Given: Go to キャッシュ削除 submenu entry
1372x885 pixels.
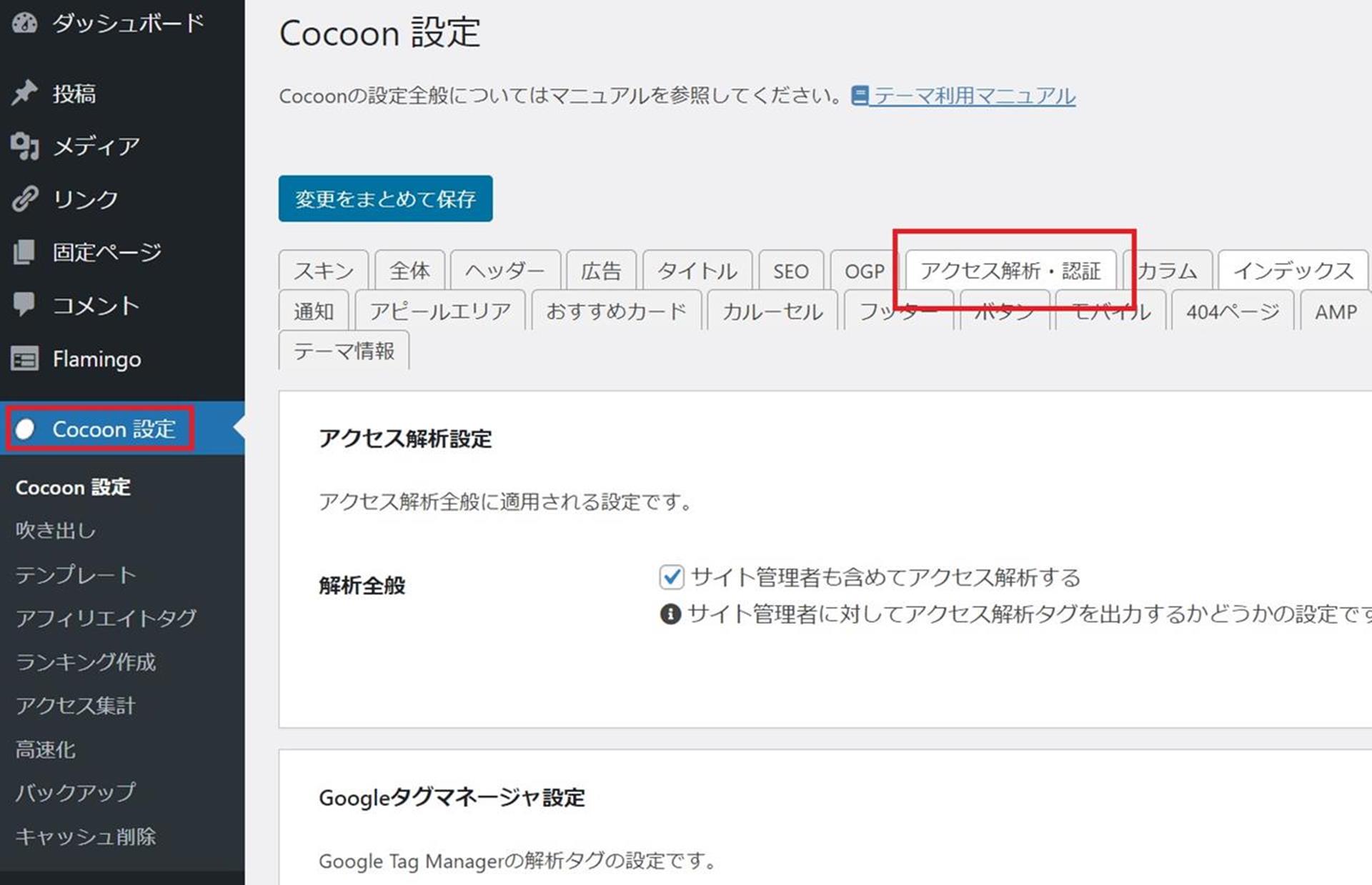Looking at the screenshot, I should (86, 836).
